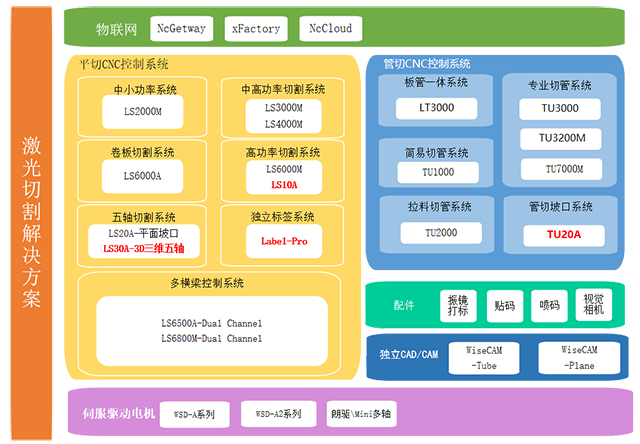Open the WiseCAM-Tube box
This screenshot has height=444, width=640.
[479, 358]
